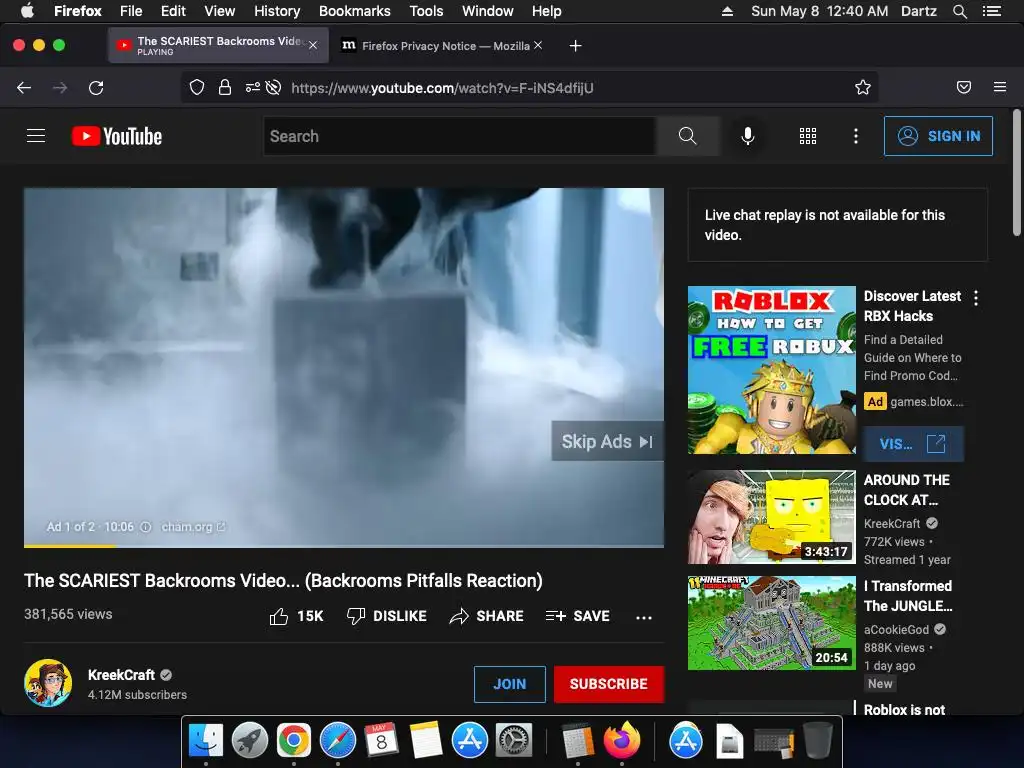Open a new tab with plus button

[x=575, y=46]
